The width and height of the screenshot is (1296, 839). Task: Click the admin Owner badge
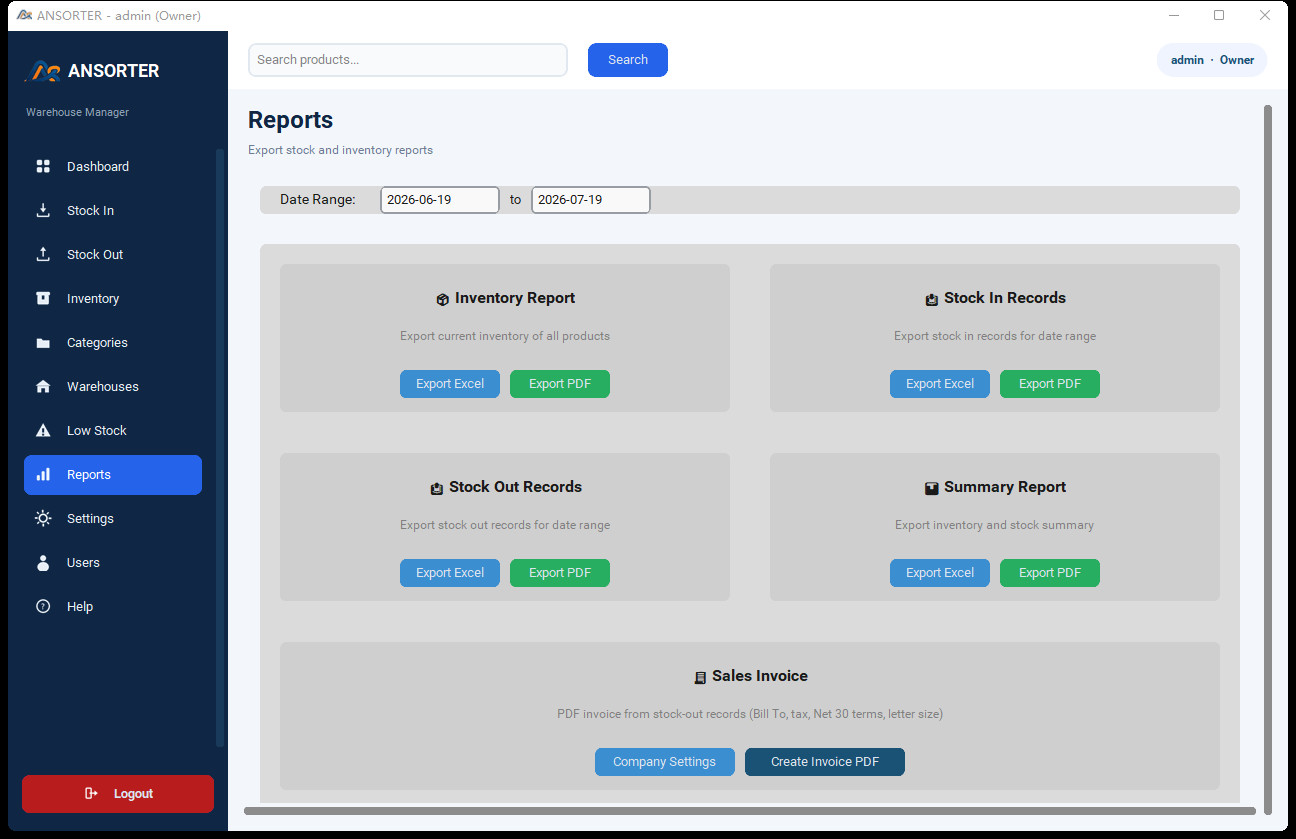click(1212, 60)
